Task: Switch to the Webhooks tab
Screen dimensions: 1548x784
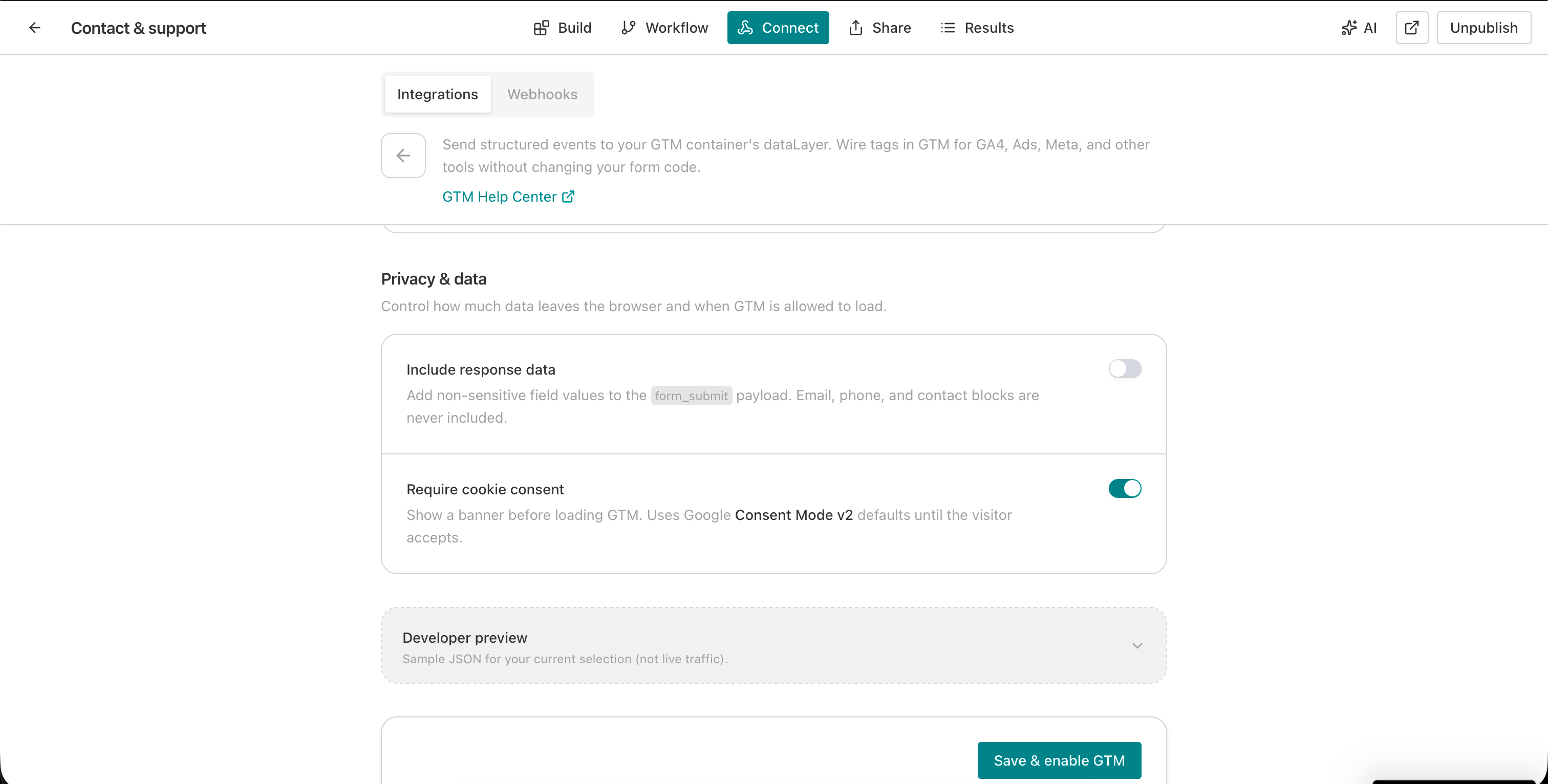Action: 542,94
